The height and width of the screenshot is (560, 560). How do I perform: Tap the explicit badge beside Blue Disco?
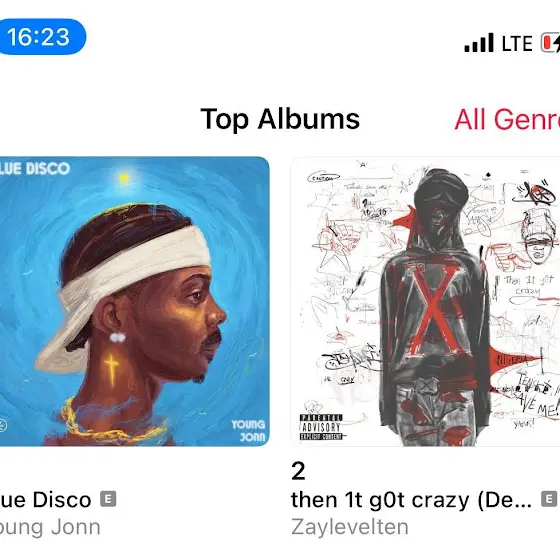pos(108,499)
